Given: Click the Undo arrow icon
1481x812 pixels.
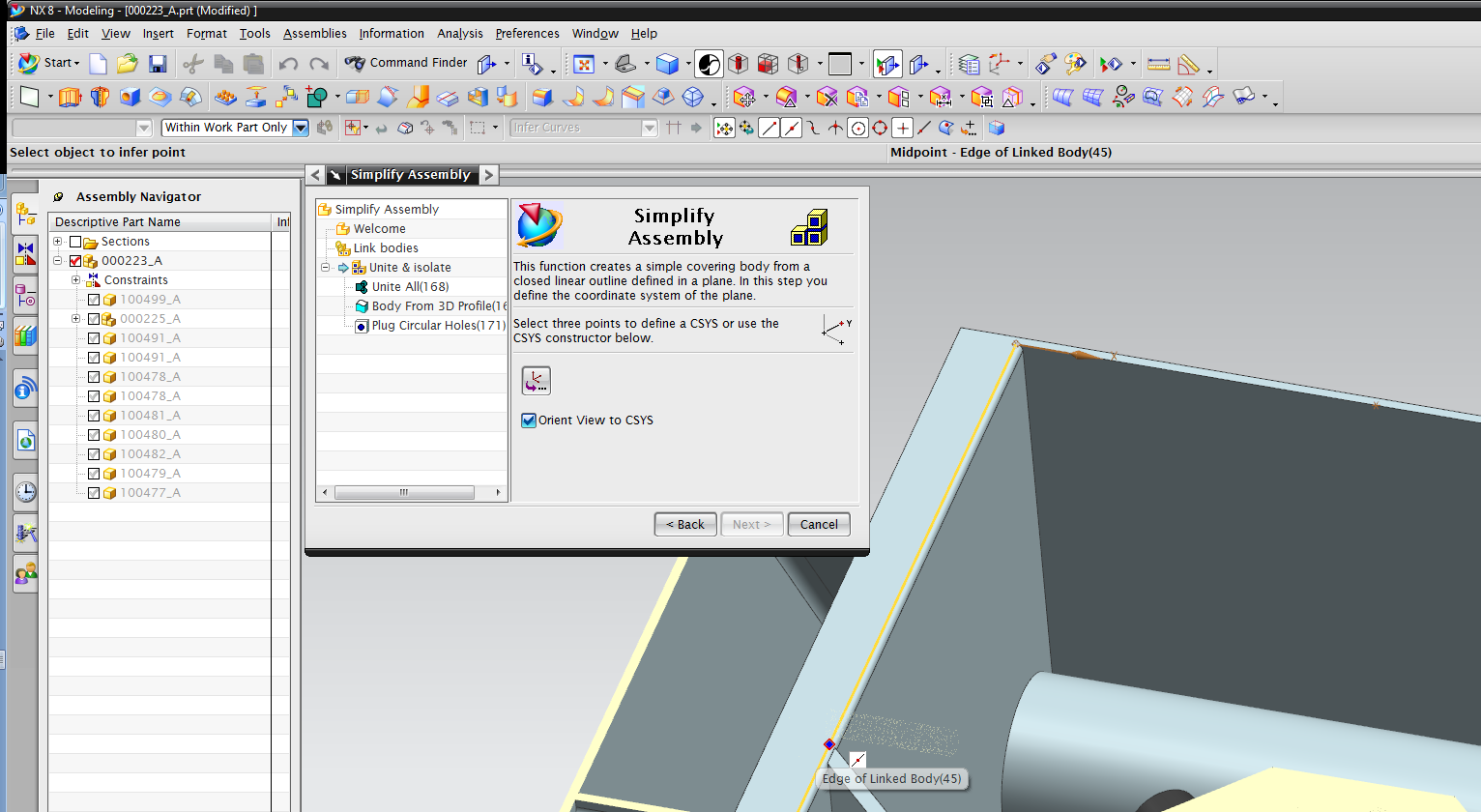Looking at the screenshot, I should click(x=288, y=64).
